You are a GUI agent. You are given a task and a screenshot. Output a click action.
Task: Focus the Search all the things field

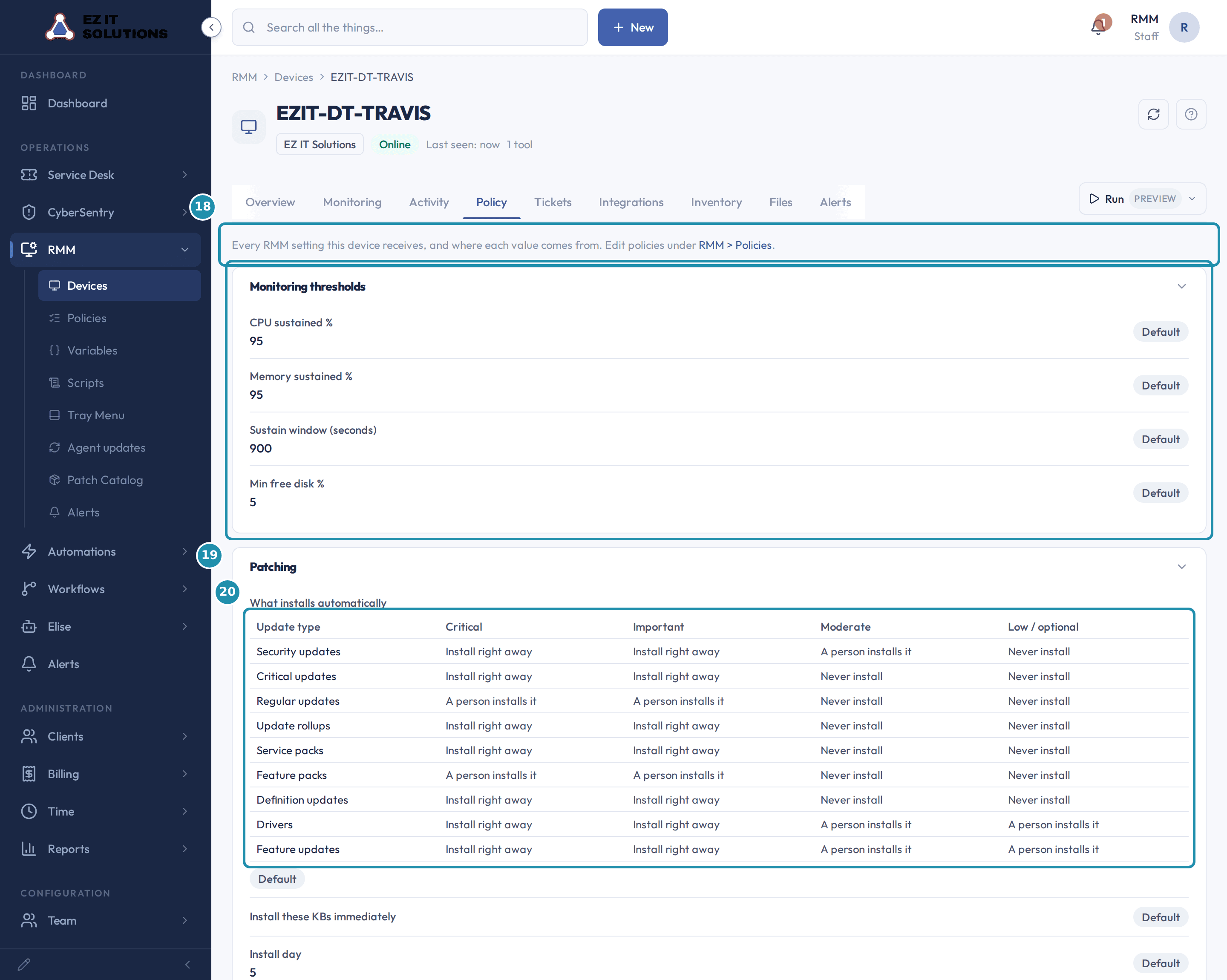(409, 27)
